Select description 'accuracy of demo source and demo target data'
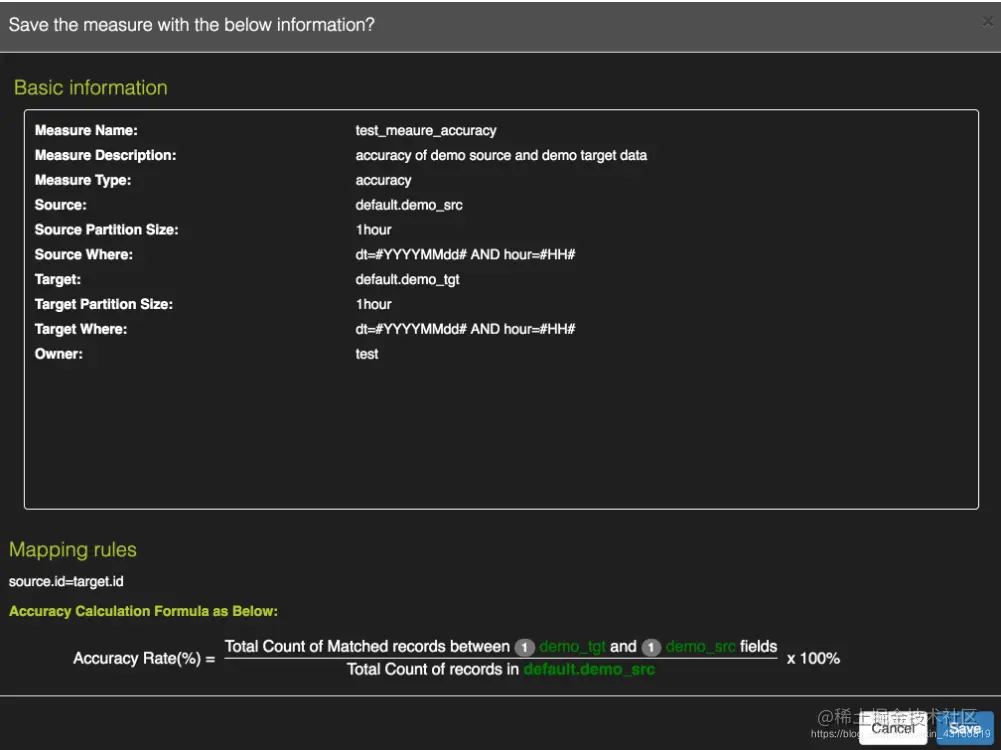 (501, 155)
